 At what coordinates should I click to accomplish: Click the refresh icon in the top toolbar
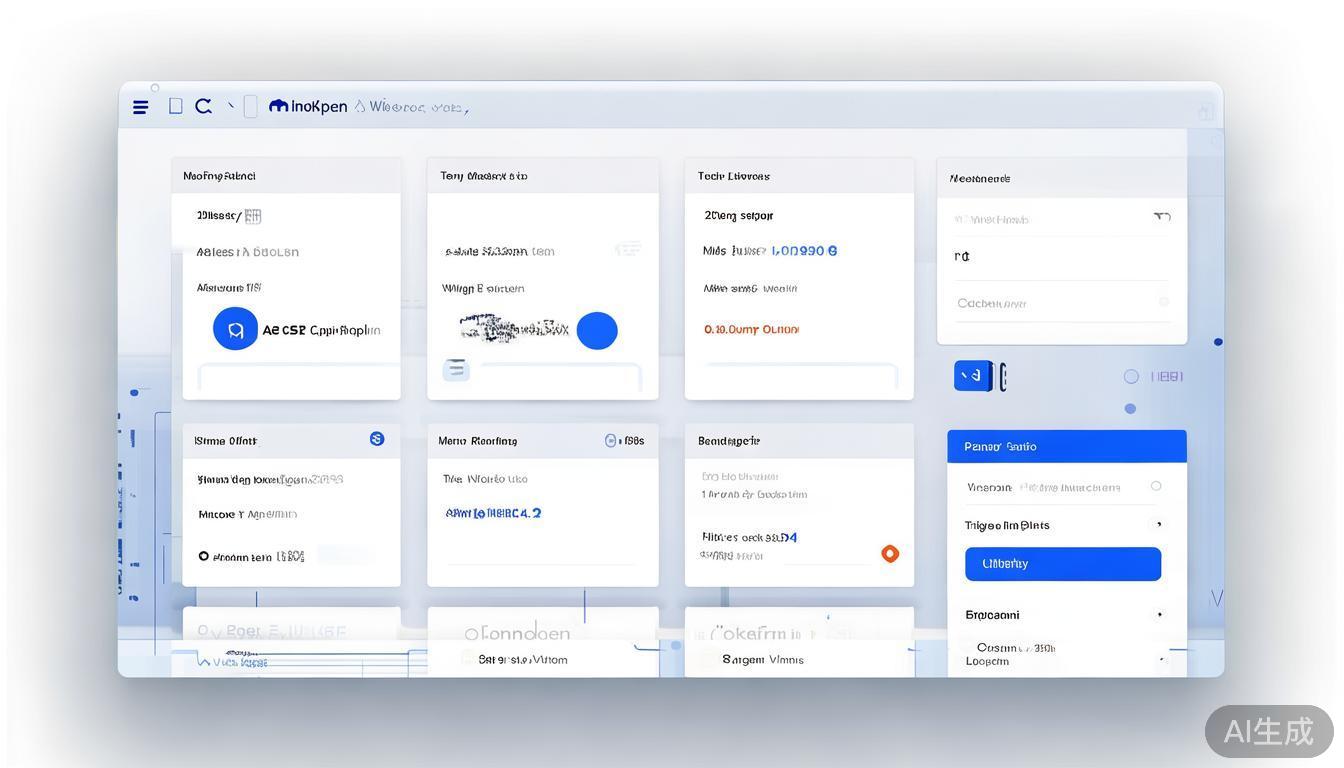pyautogui.click(x=203, y=106)
